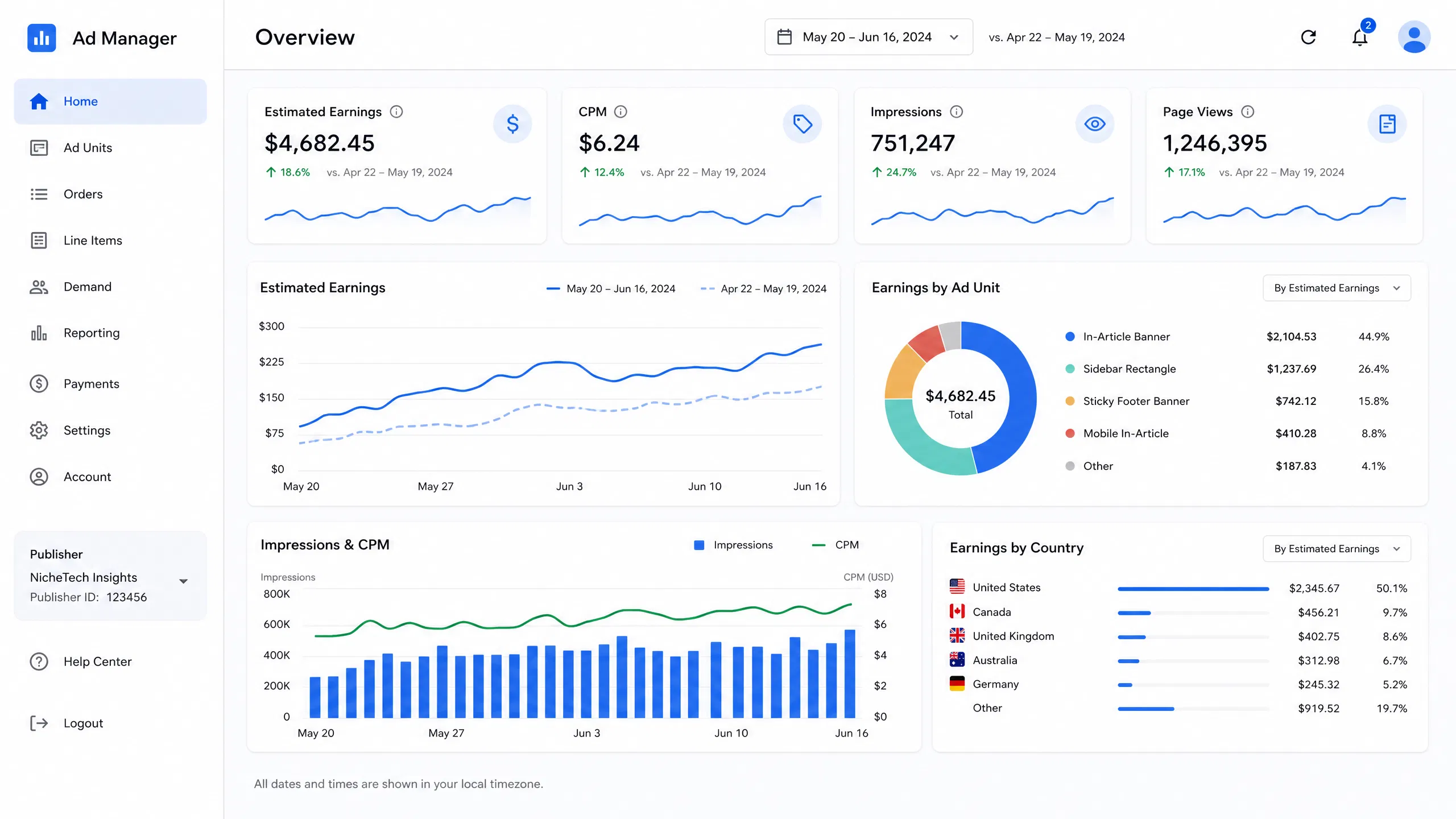Viewport: 1456px width, 819px height.
Task: Click the page icon on Page Views card
Action: 1387,124
